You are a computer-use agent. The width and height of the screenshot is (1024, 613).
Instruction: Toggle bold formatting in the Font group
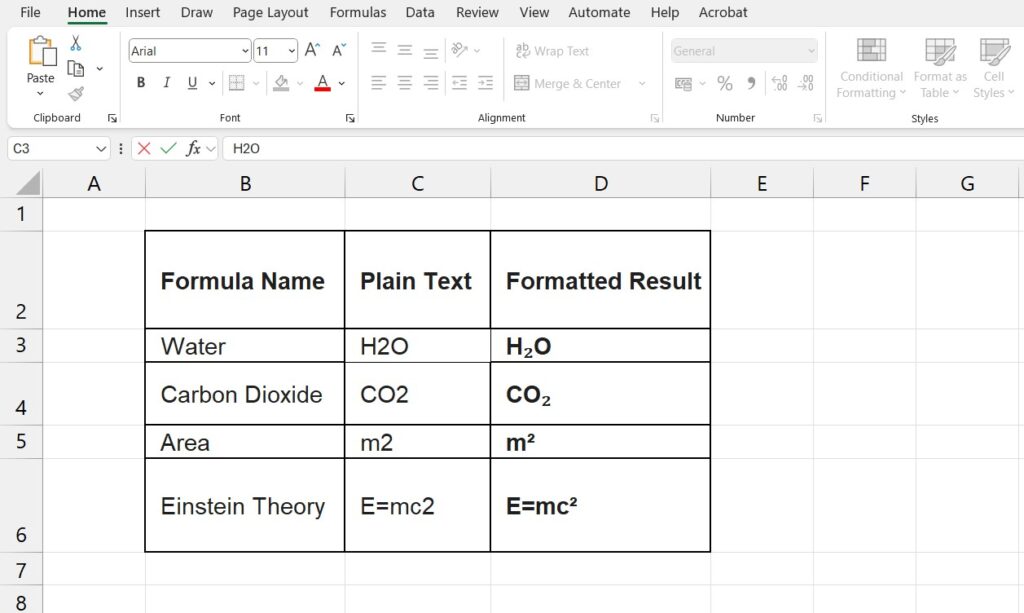coord(140,82)
